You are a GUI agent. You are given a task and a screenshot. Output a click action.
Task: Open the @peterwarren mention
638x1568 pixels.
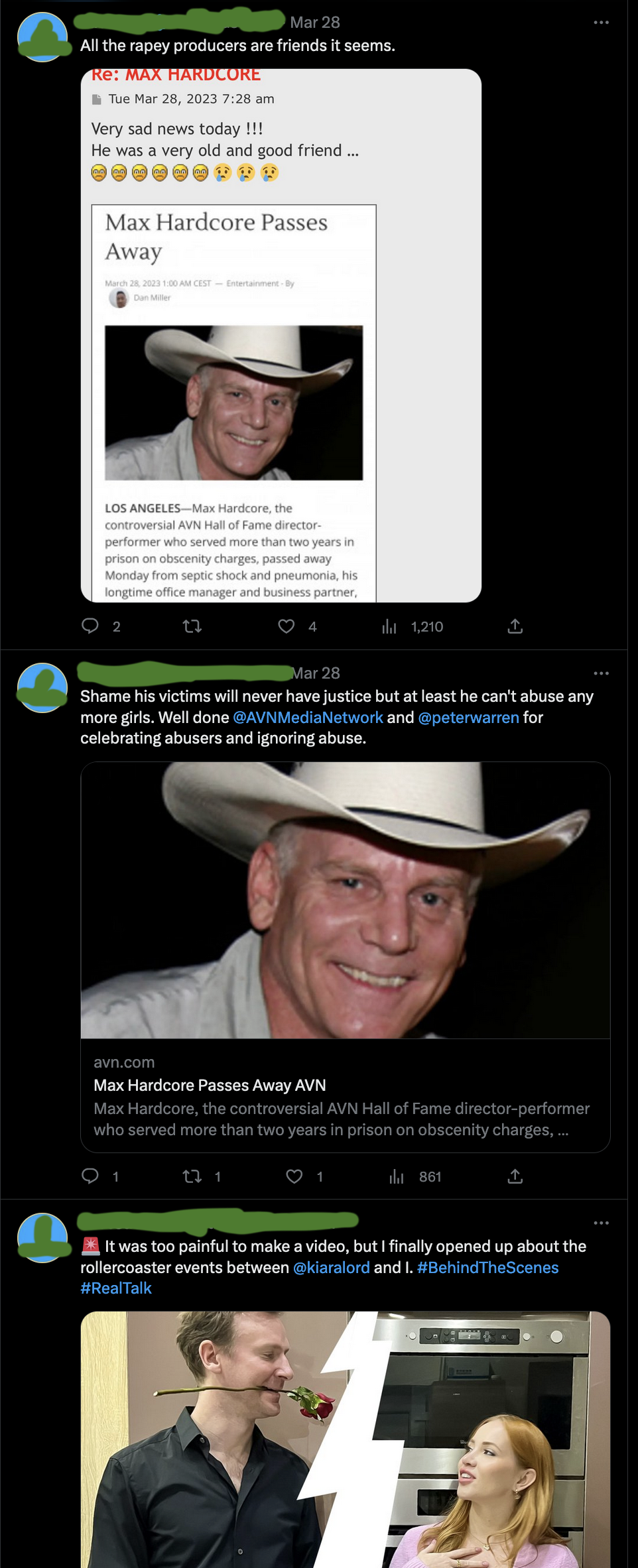(468, 717)
